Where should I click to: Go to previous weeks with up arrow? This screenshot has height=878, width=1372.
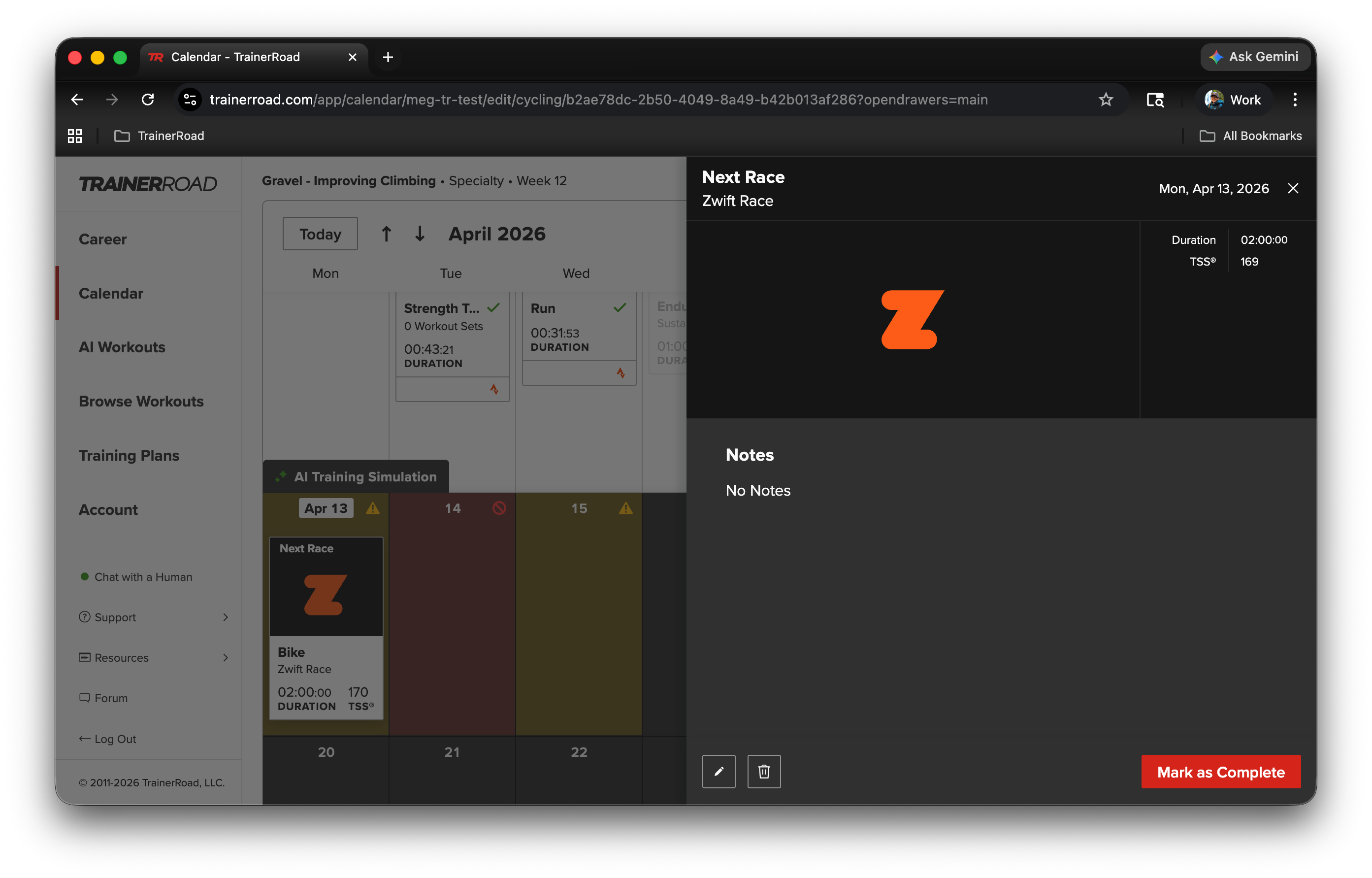click(x=386, y=234)
